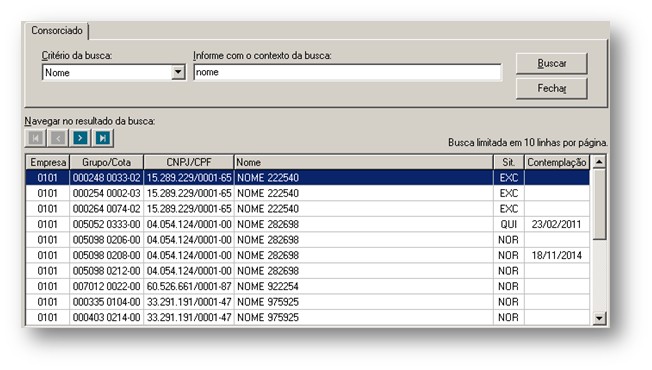Click contemplation date 18/11/2014
Viewport: 652px width, 370px height.
pos(556,255)
